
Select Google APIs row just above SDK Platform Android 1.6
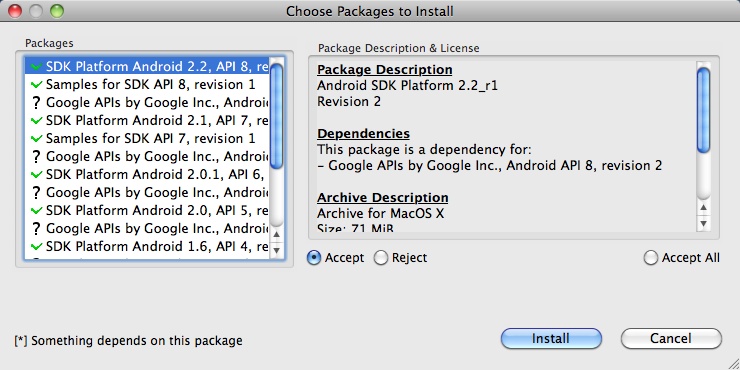click(x=147, y=228)
